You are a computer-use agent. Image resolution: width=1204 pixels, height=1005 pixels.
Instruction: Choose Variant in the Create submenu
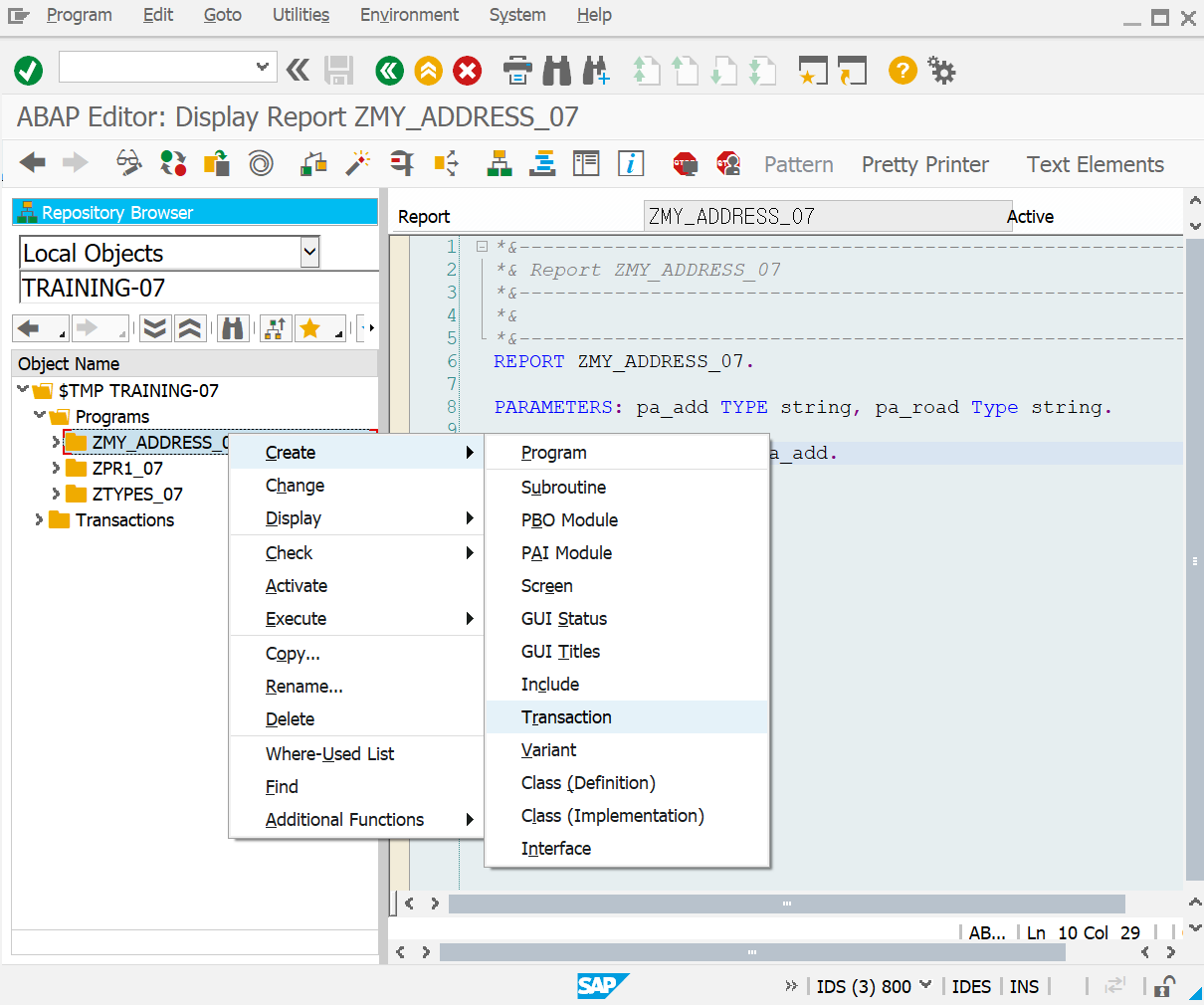627,750
